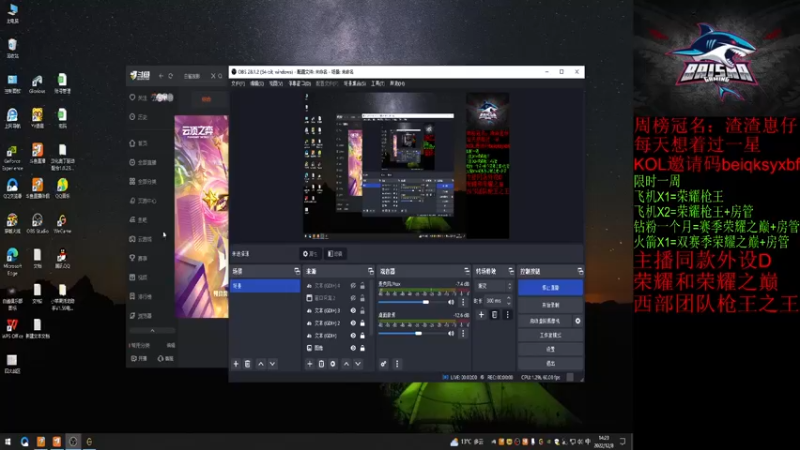Hide 文本 (GDI+) 3 source via eye
This screenshot has width=800, height=450.
(353, 310)
